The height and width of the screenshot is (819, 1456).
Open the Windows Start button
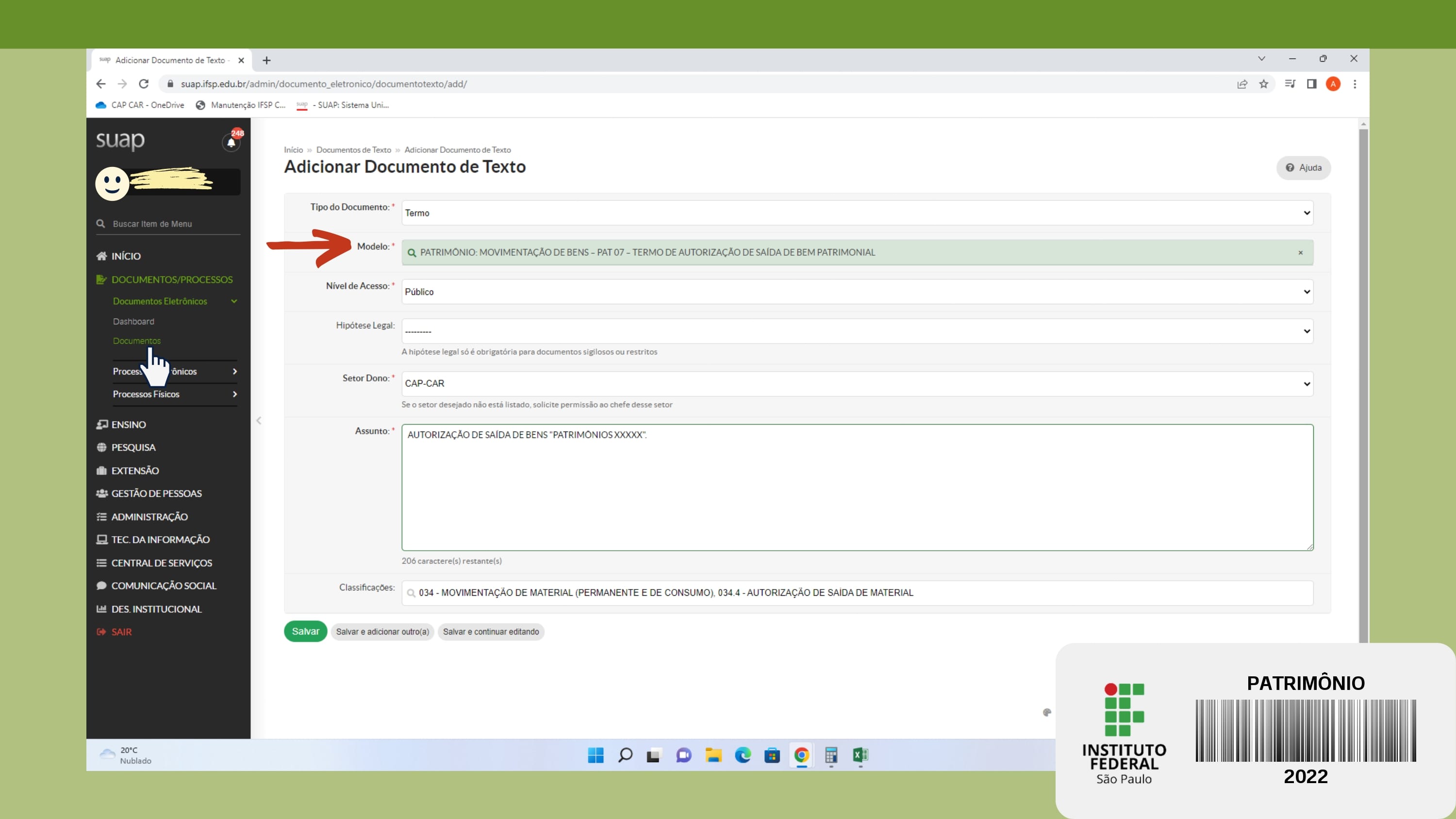coord(595,755)
